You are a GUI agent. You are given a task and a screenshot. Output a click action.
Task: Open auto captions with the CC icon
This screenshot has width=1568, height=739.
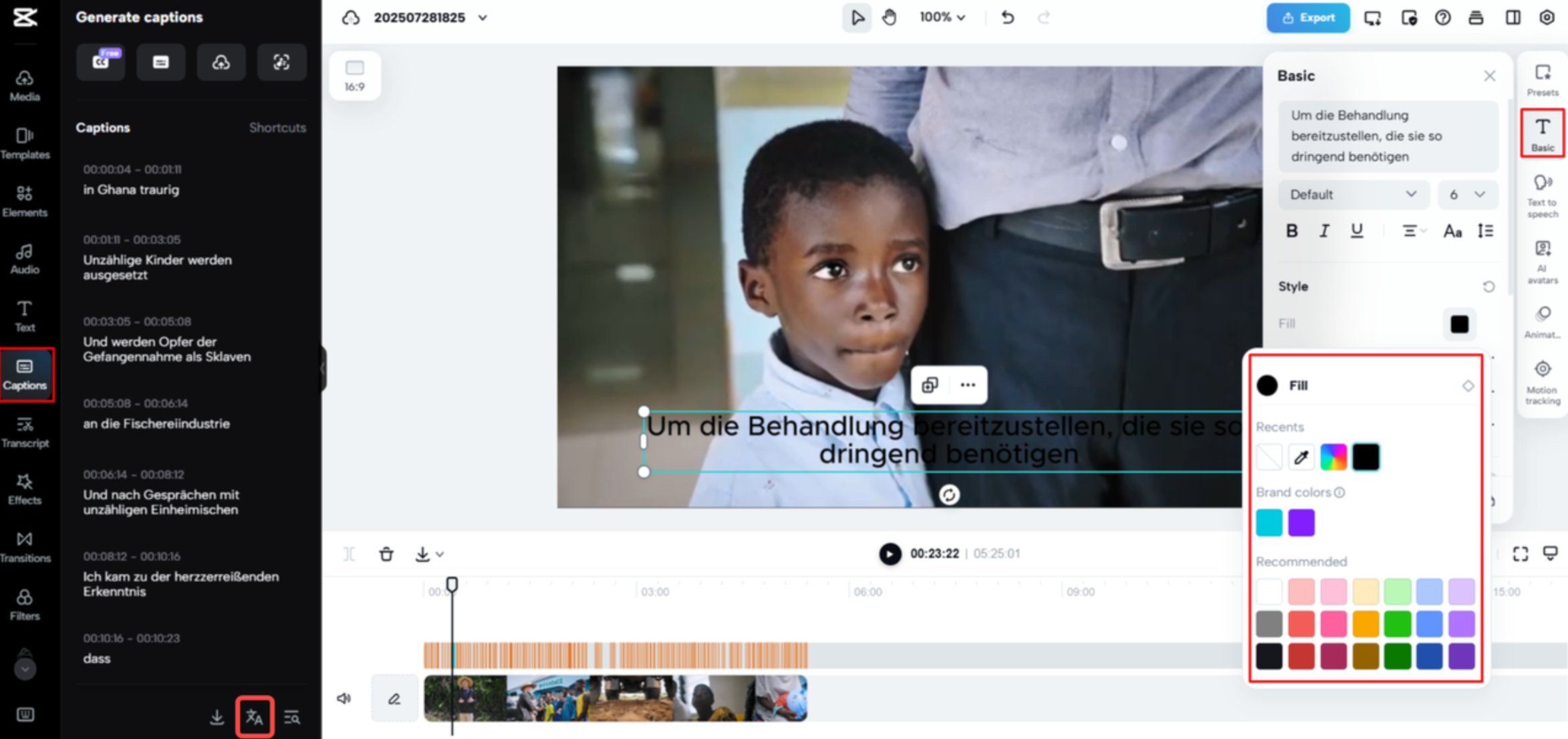click(x=101, y=62)
